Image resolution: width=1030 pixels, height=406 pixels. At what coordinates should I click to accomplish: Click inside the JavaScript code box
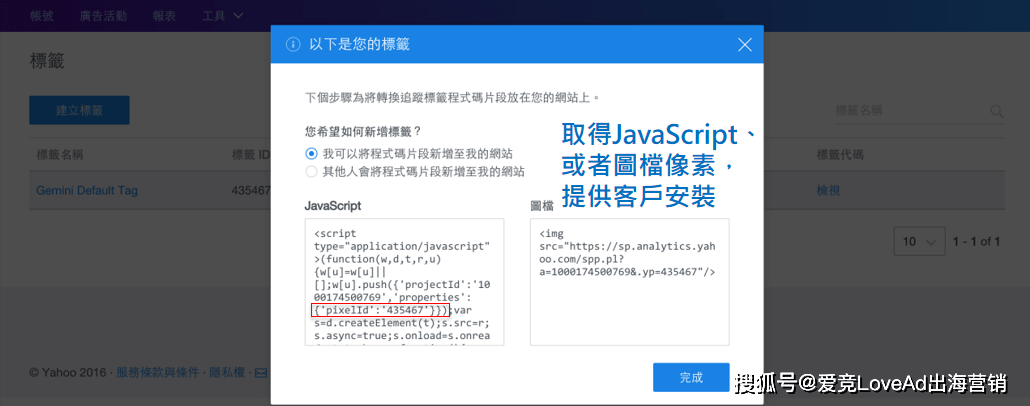pos(405,282)
